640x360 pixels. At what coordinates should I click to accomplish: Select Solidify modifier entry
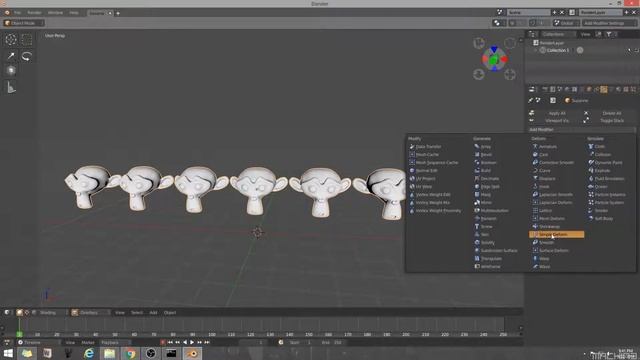click(x=484, y=242)
